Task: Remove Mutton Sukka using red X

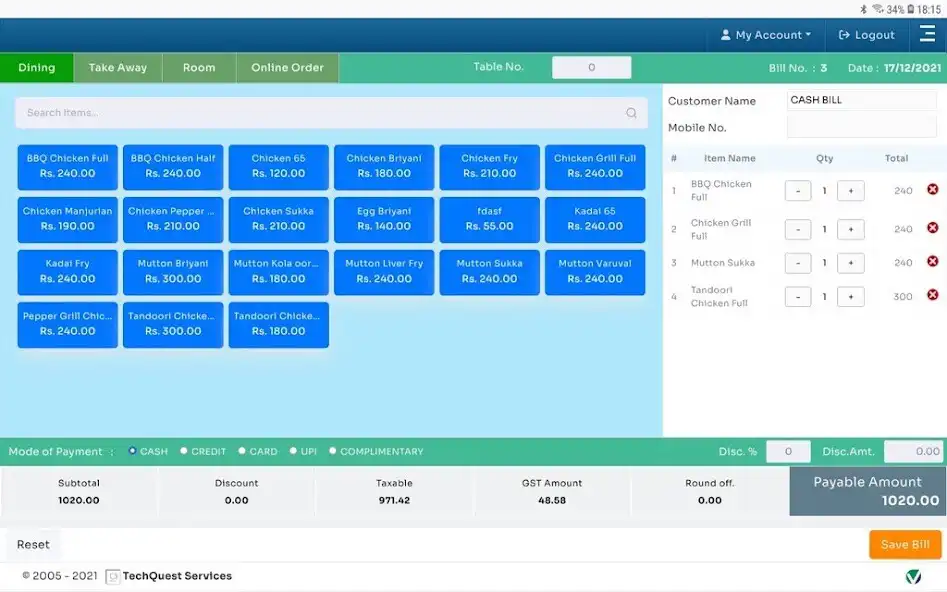Action: pyautogui.click(x=933, y=262)
